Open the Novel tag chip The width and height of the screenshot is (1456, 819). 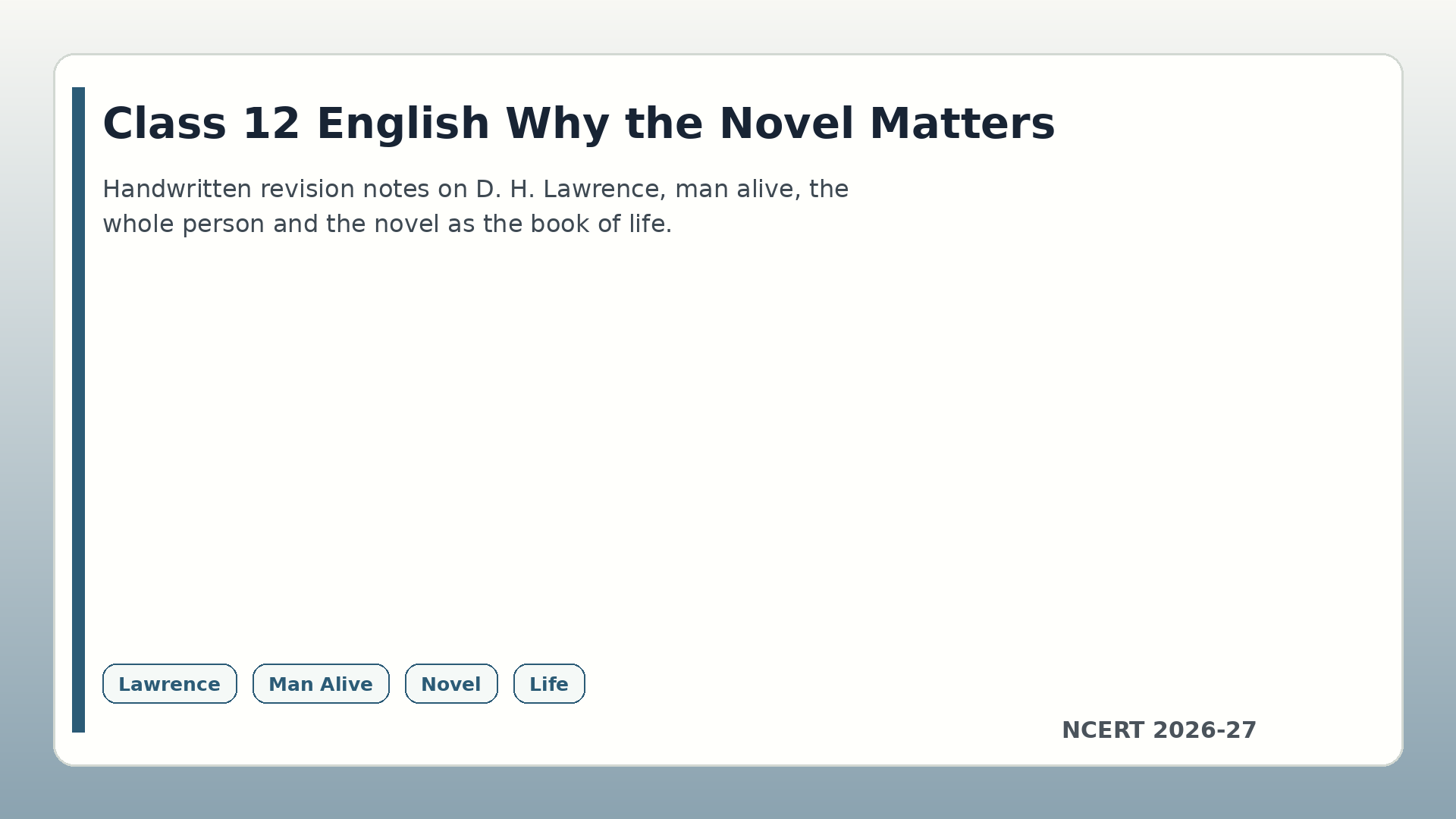pos(451,684)
